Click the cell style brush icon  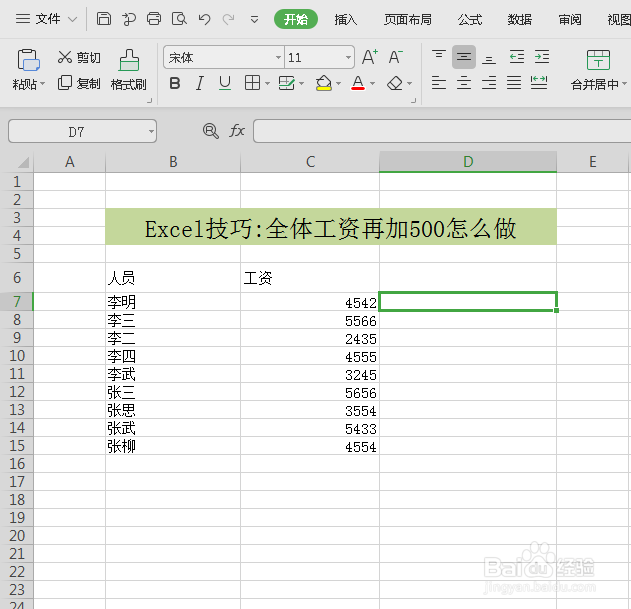click(287, 83)
